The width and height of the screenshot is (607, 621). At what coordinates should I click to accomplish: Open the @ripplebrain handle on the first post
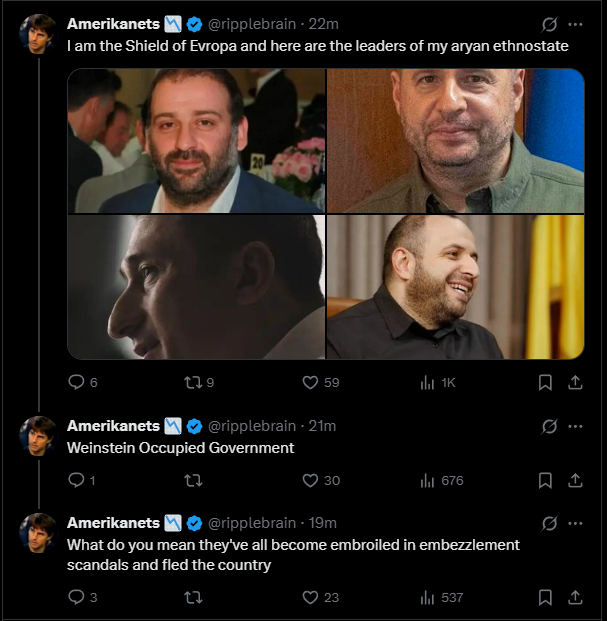(x=252, y=24)
